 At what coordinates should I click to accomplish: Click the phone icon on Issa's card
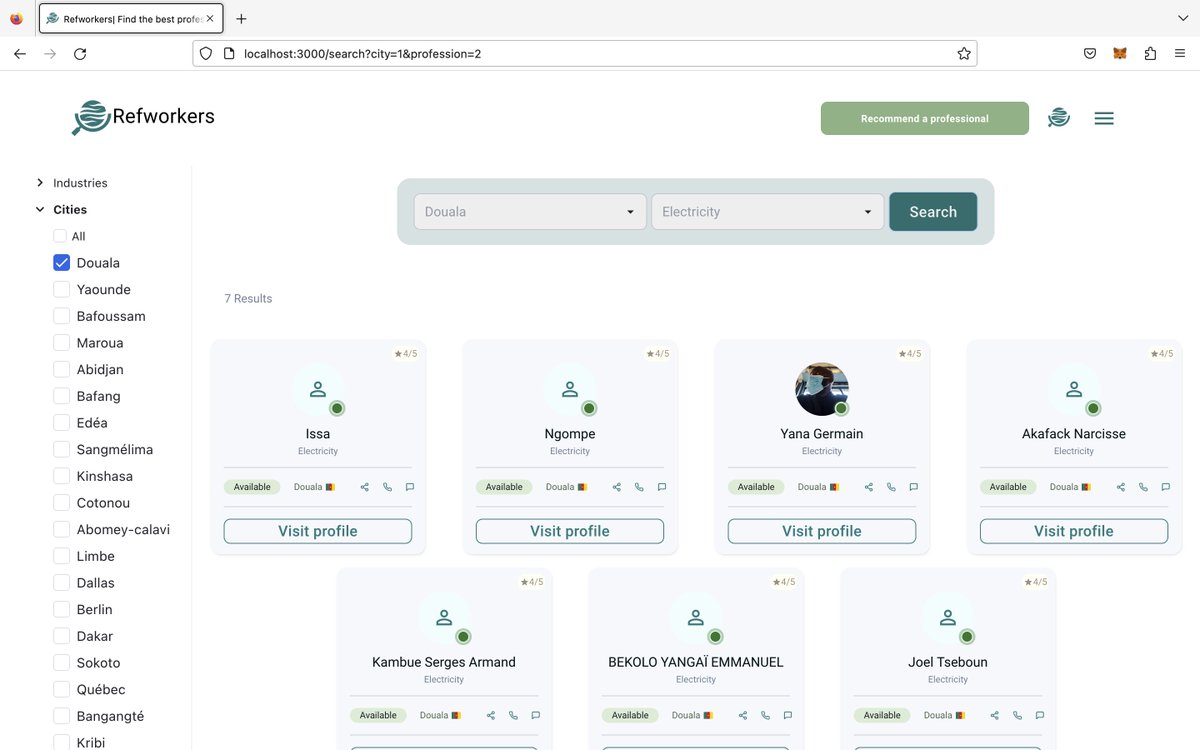[x=387, y=487]
